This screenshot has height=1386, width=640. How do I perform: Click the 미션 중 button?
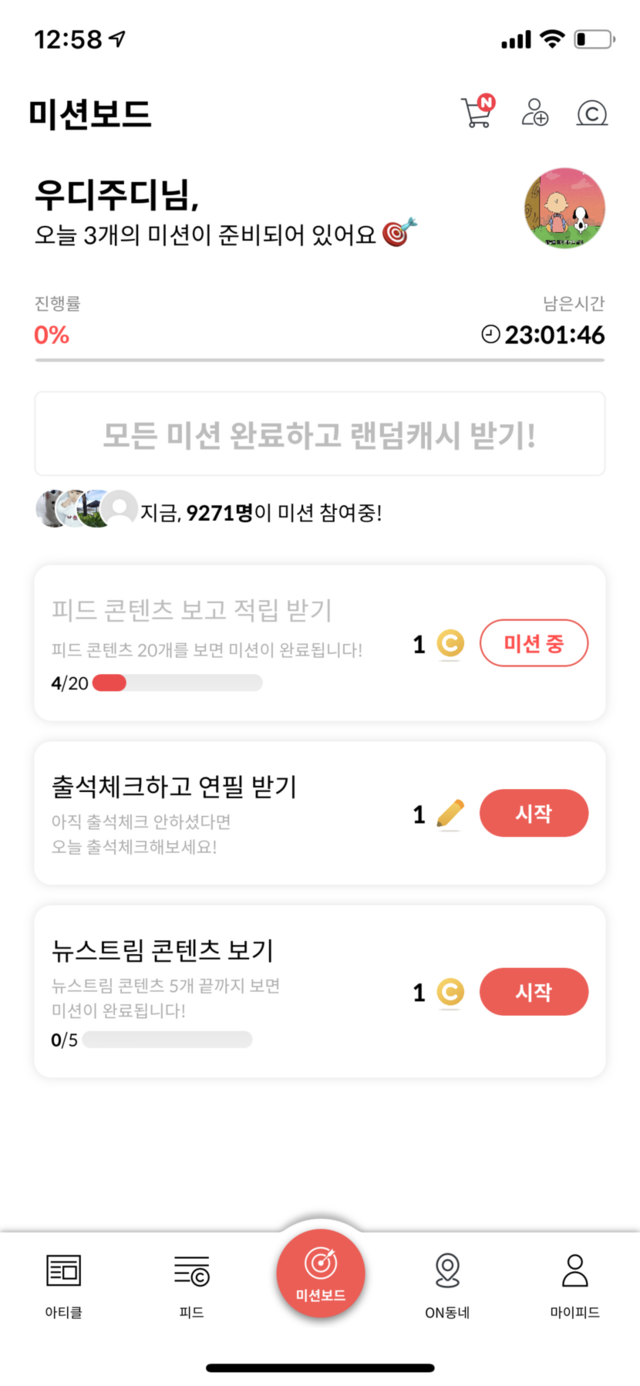pyautogui.click(x=534, y=643)
